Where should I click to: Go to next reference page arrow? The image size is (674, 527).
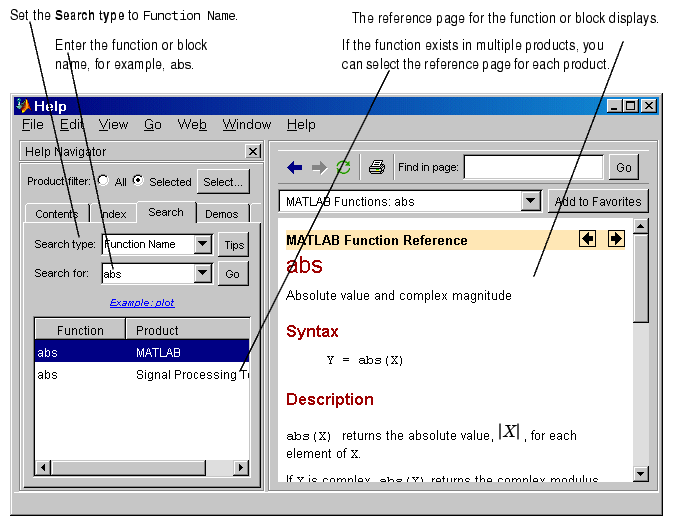click(616, 239)
